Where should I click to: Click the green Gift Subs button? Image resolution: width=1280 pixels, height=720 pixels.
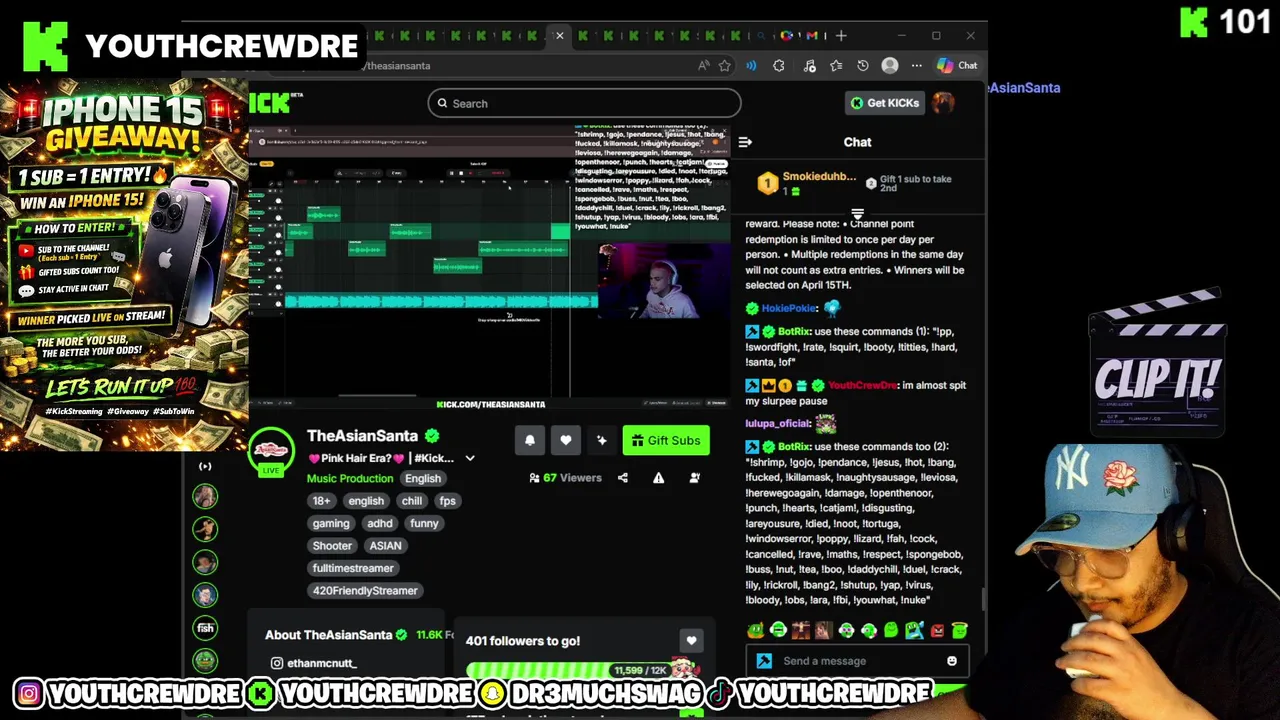click(x=666, y=440)
